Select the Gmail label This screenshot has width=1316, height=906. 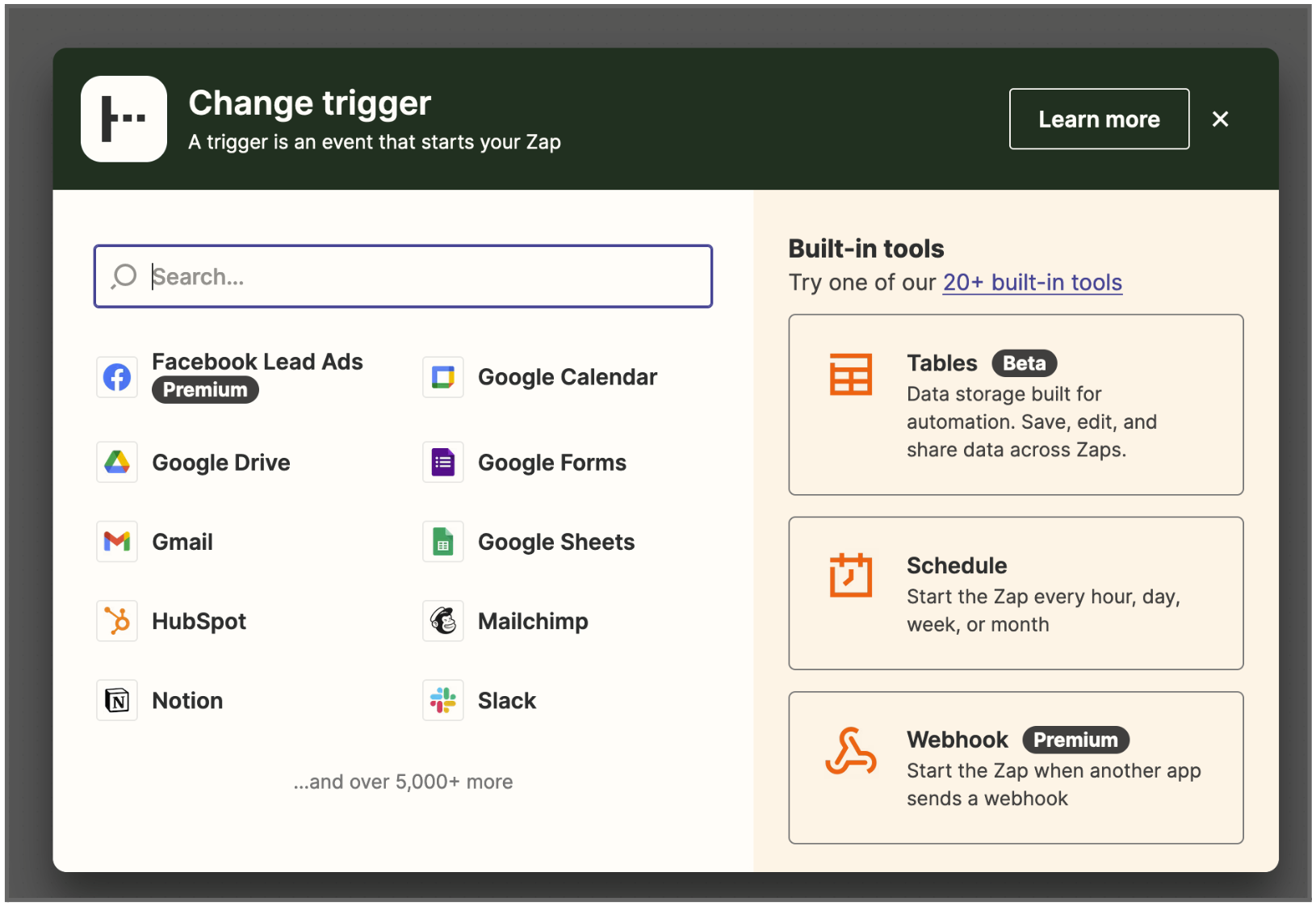182,542
